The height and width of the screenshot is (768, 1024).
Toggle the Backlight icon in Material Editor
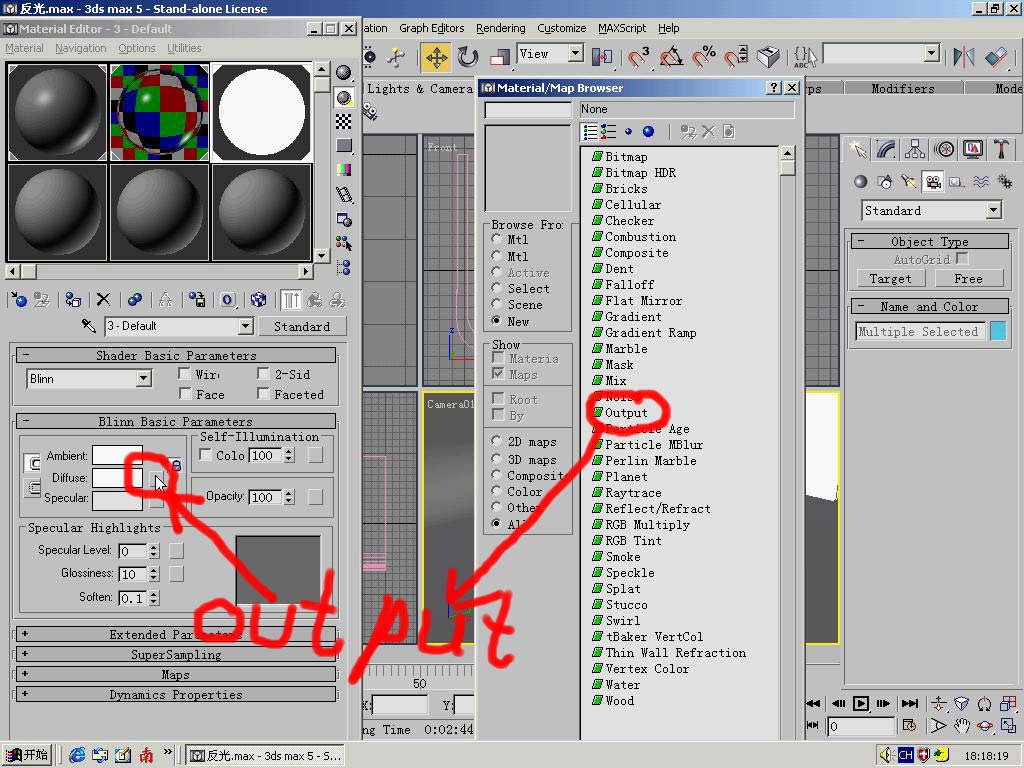coord(343,97)
